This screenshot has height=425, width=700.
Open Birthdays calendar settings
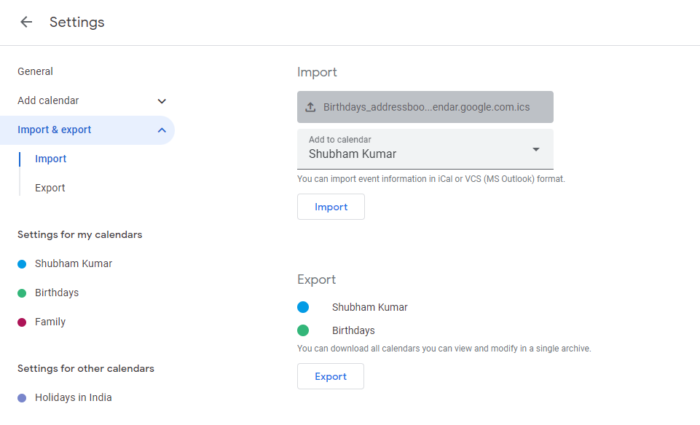[56, 293]
